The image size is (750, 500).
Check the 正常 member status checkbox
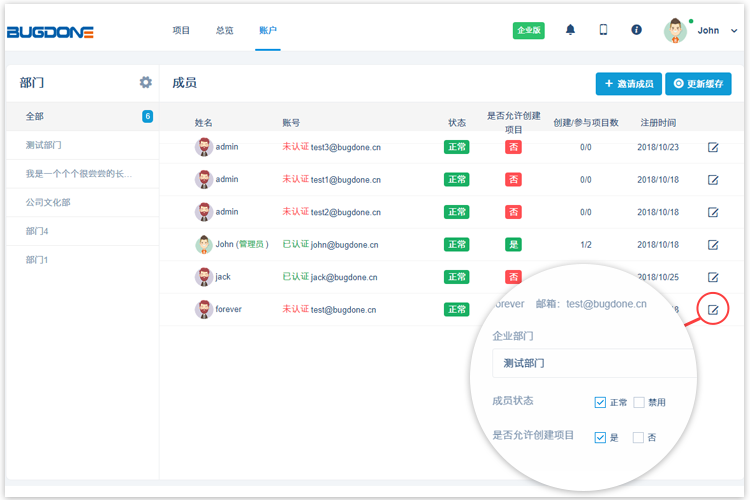600,402
